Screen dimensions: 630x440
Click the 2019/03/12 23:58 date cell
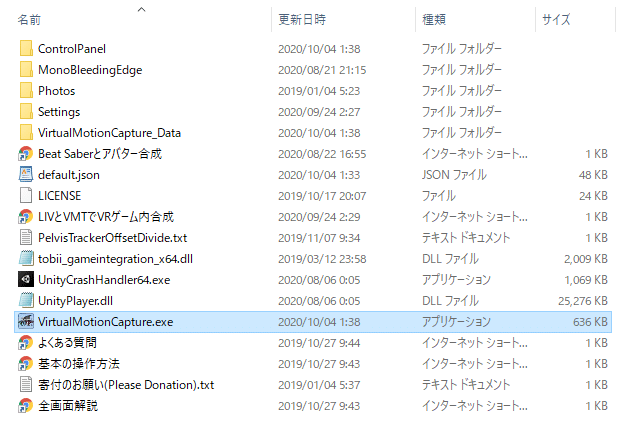point(322,259)
